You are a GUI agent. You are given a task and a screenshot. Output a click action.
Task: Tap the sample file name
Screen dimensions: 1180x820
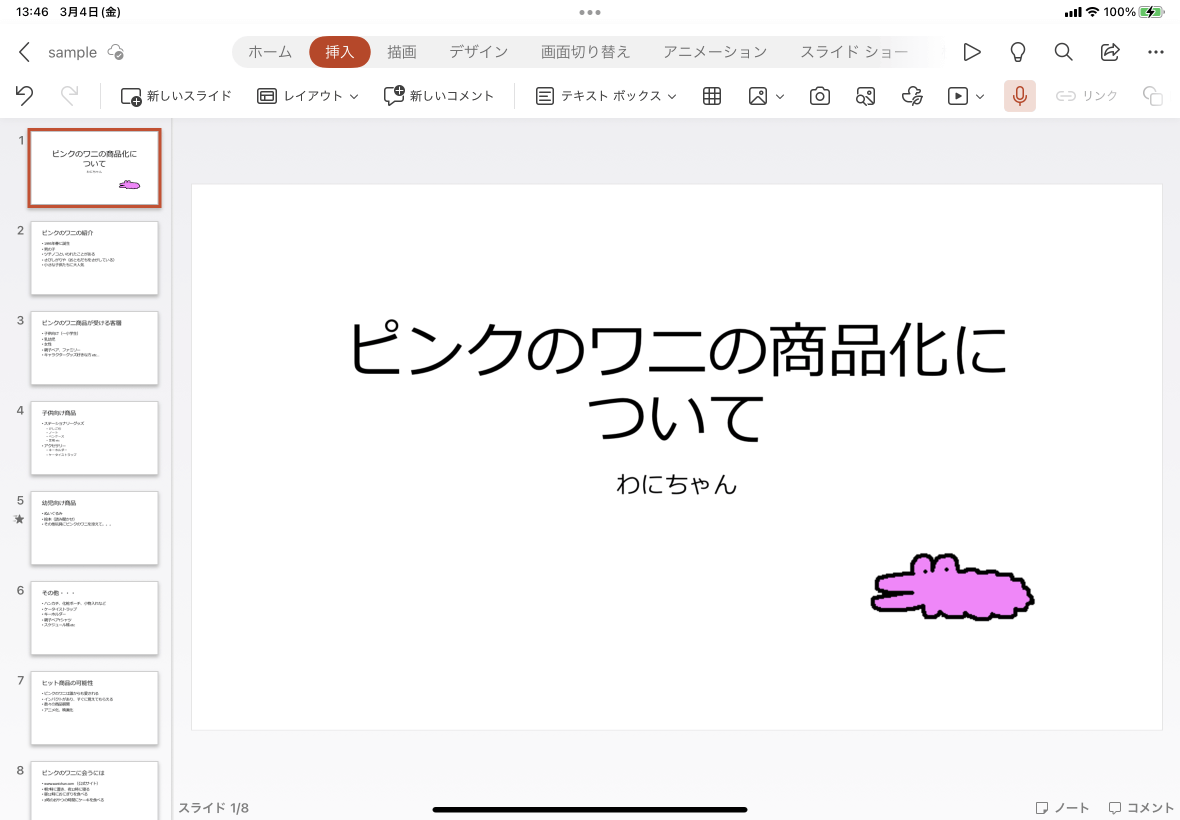coord(72,52)
